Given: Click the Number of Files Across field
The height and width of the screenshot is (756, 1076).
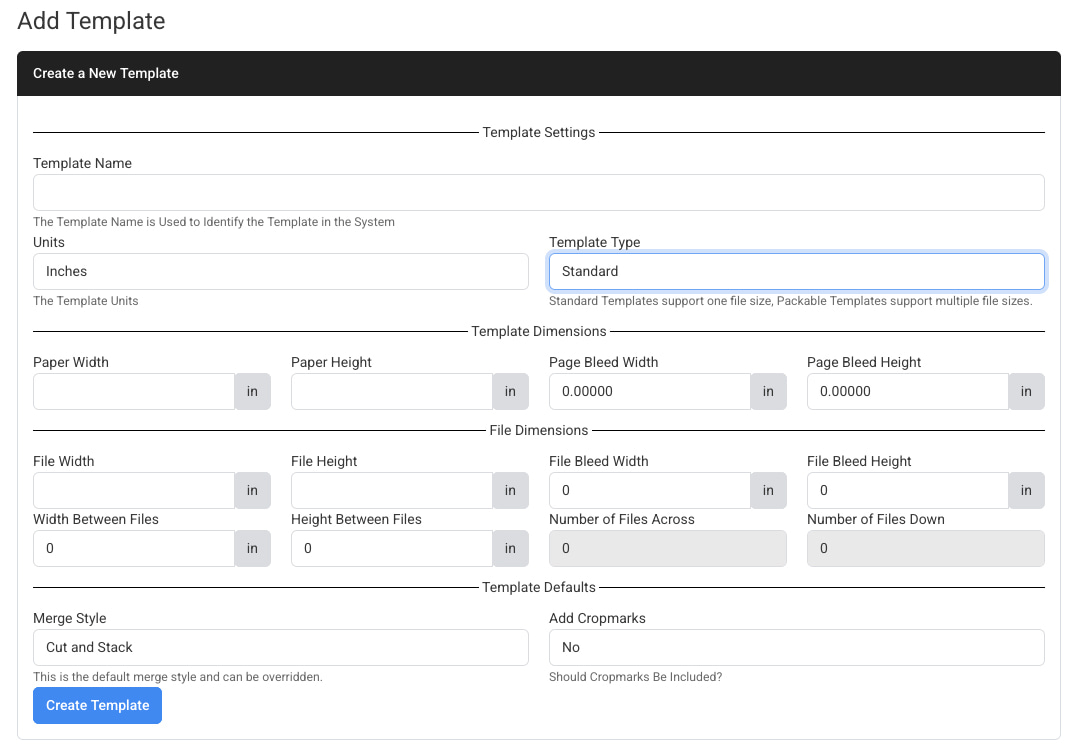Looking at the screenshot, I should pos(667,548).
